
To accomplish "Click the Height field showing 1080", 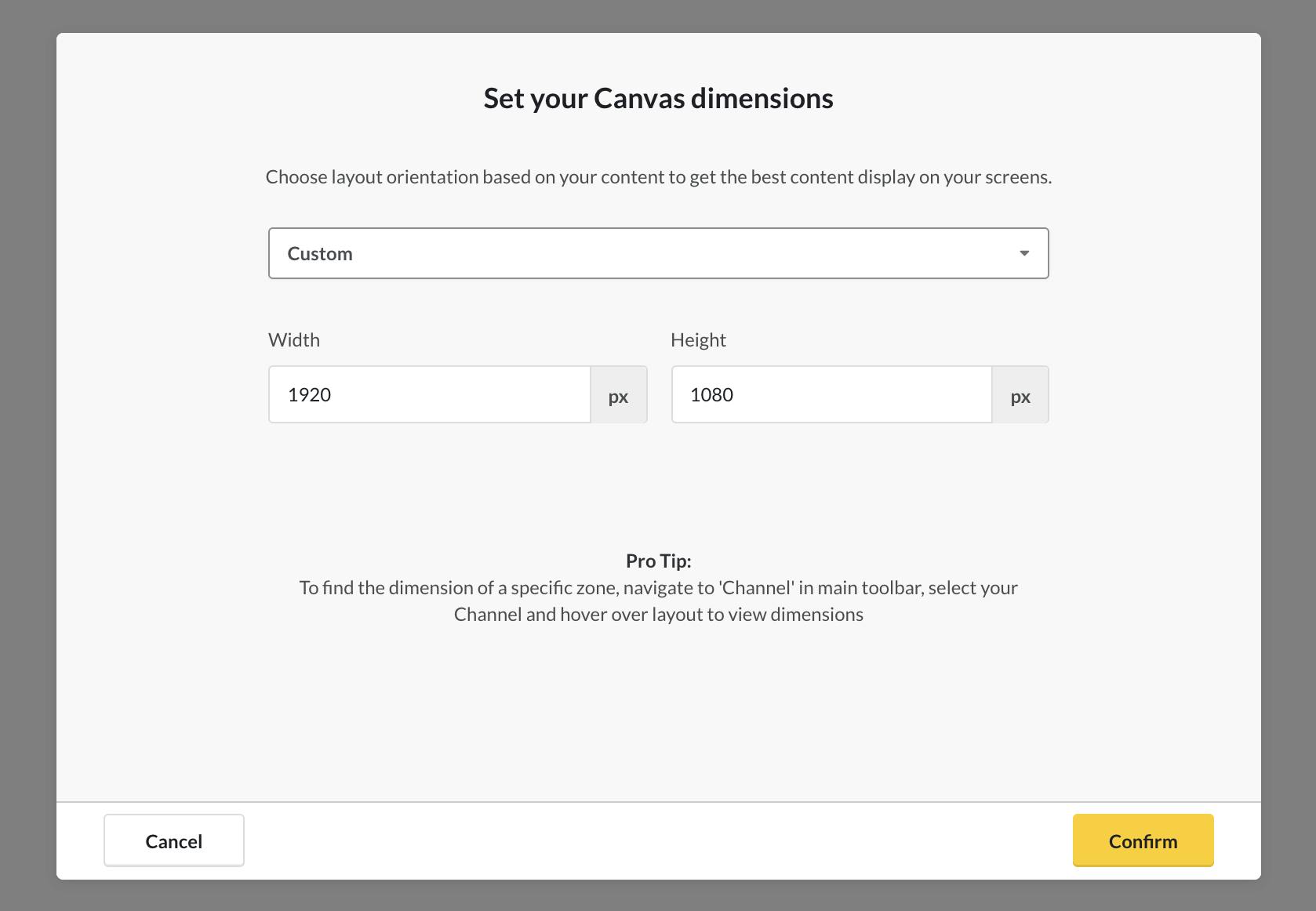I will (x=831, y=394).
